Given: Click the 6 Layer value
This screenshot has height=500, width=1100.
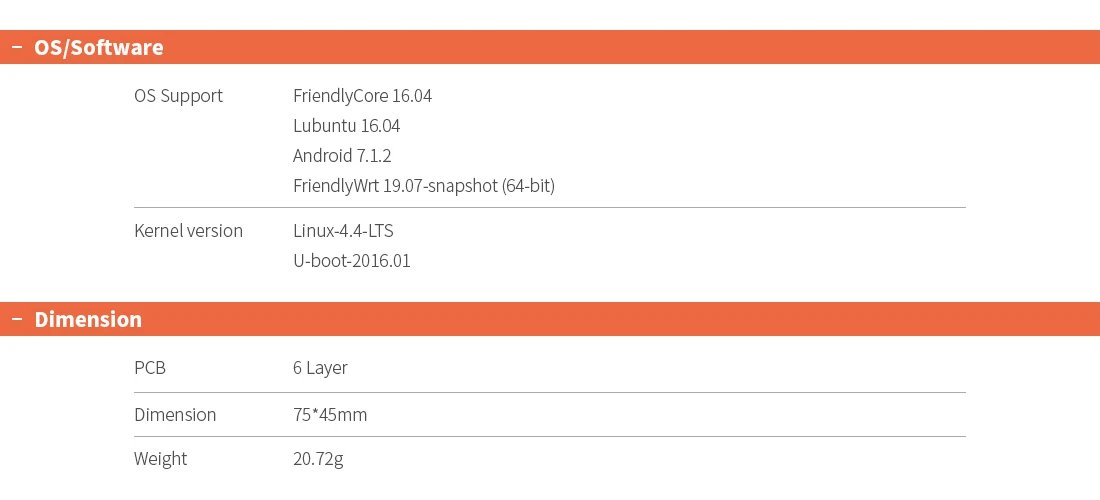Looking at the screenshot, I should [x=320, y=368].
